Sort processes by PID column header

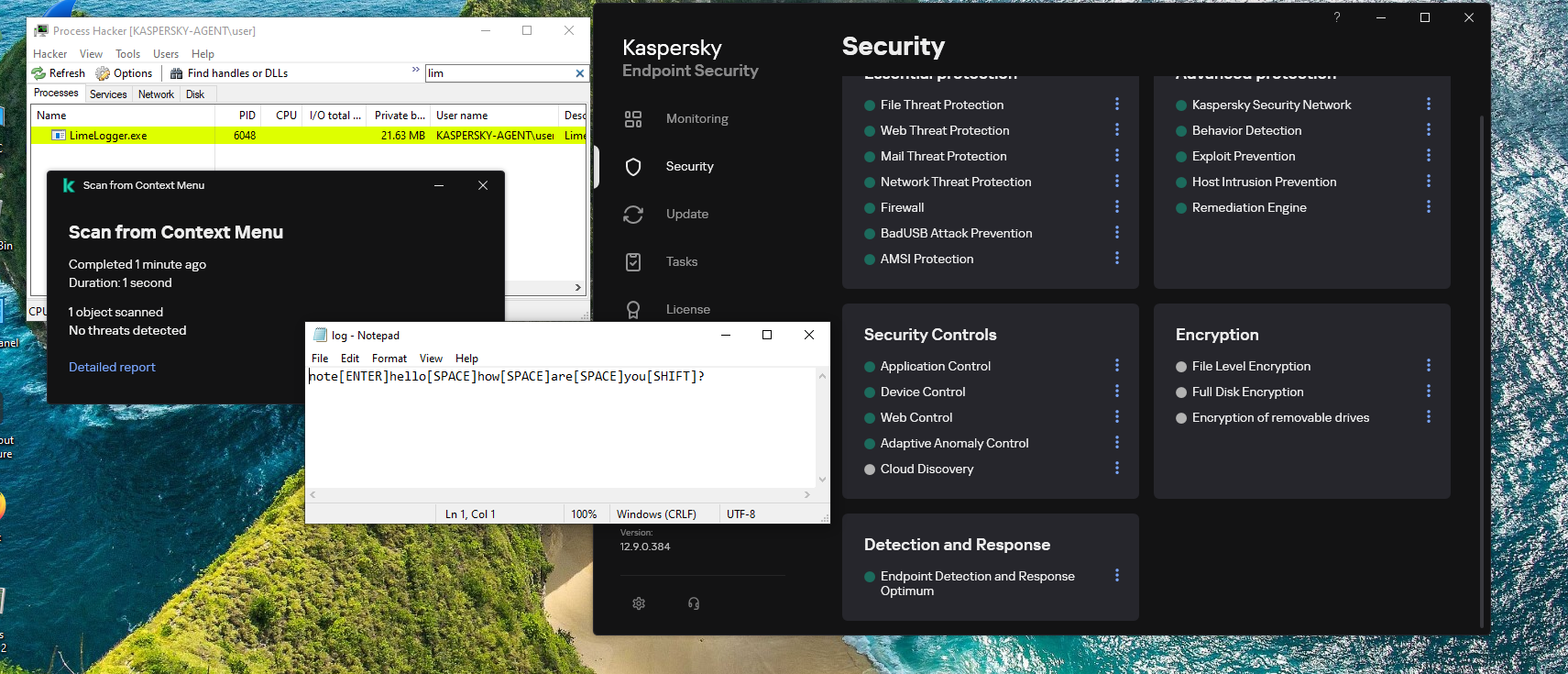(x=238, y=116)
